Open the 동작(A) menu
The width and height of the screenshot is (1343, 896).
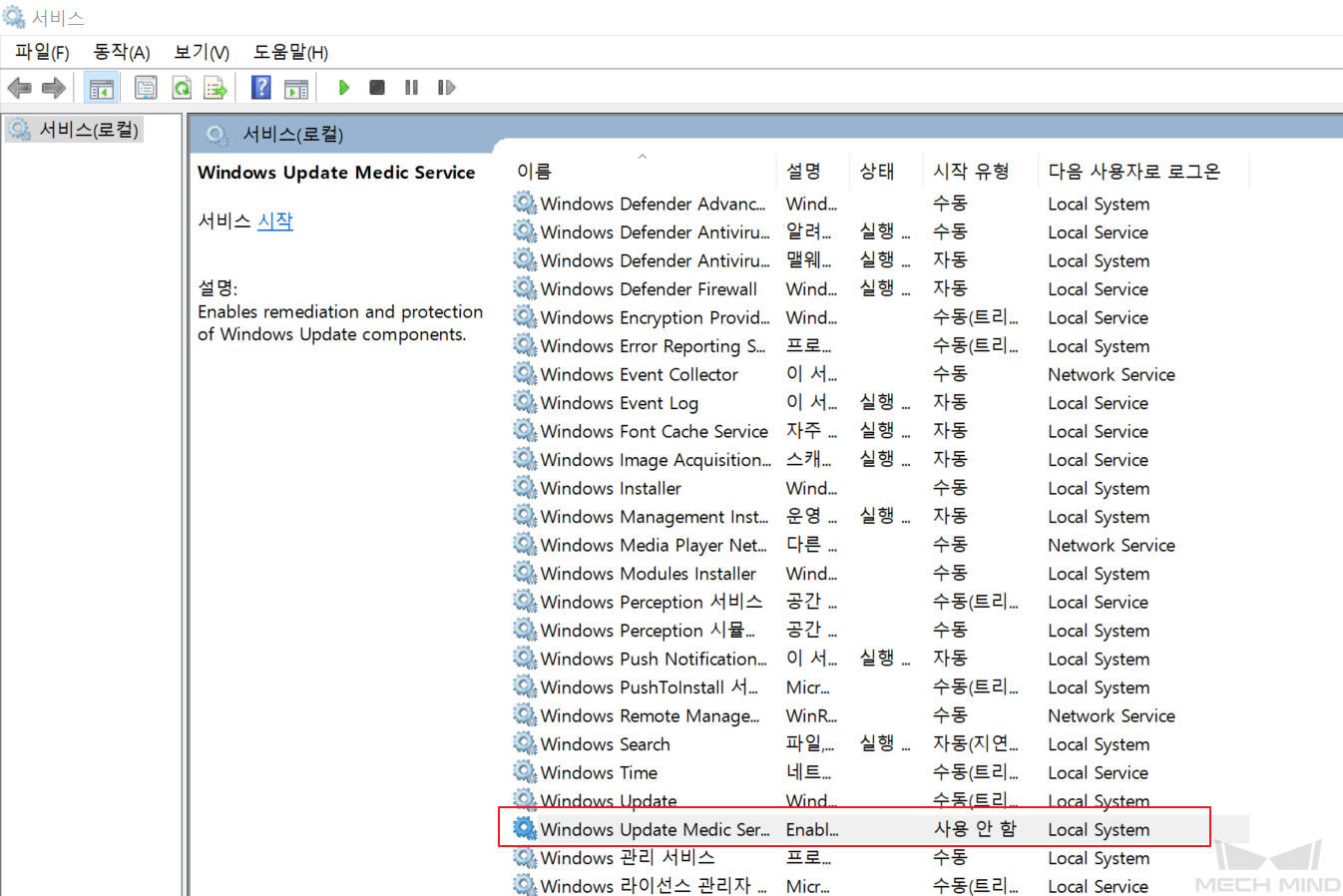(121, 52)
